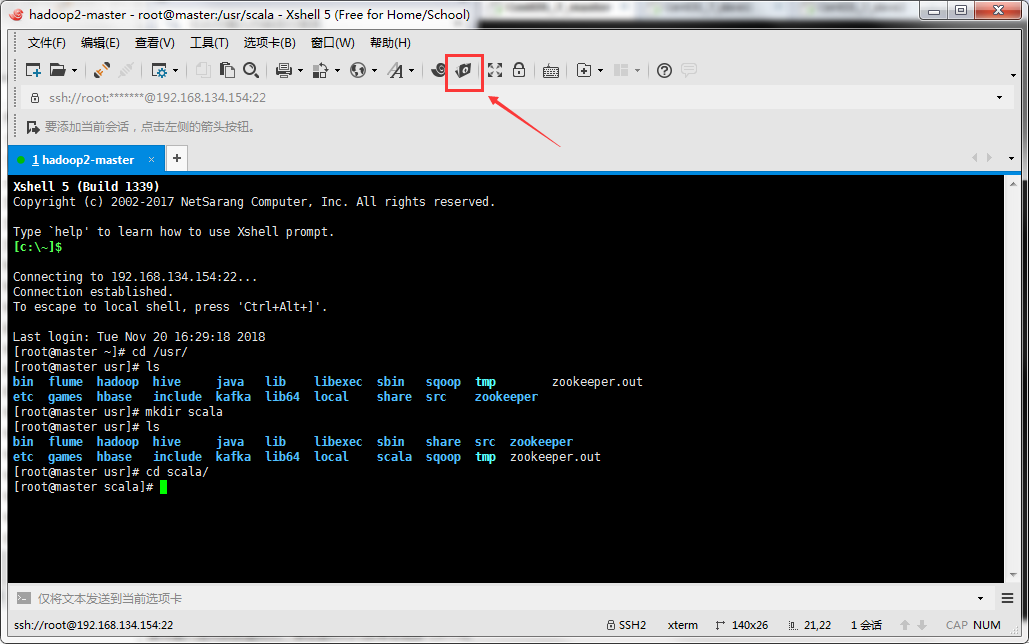The height and width of the screenshot is (644, 1029).
Task: Click the New tab group icon
Action: [584, 70]
